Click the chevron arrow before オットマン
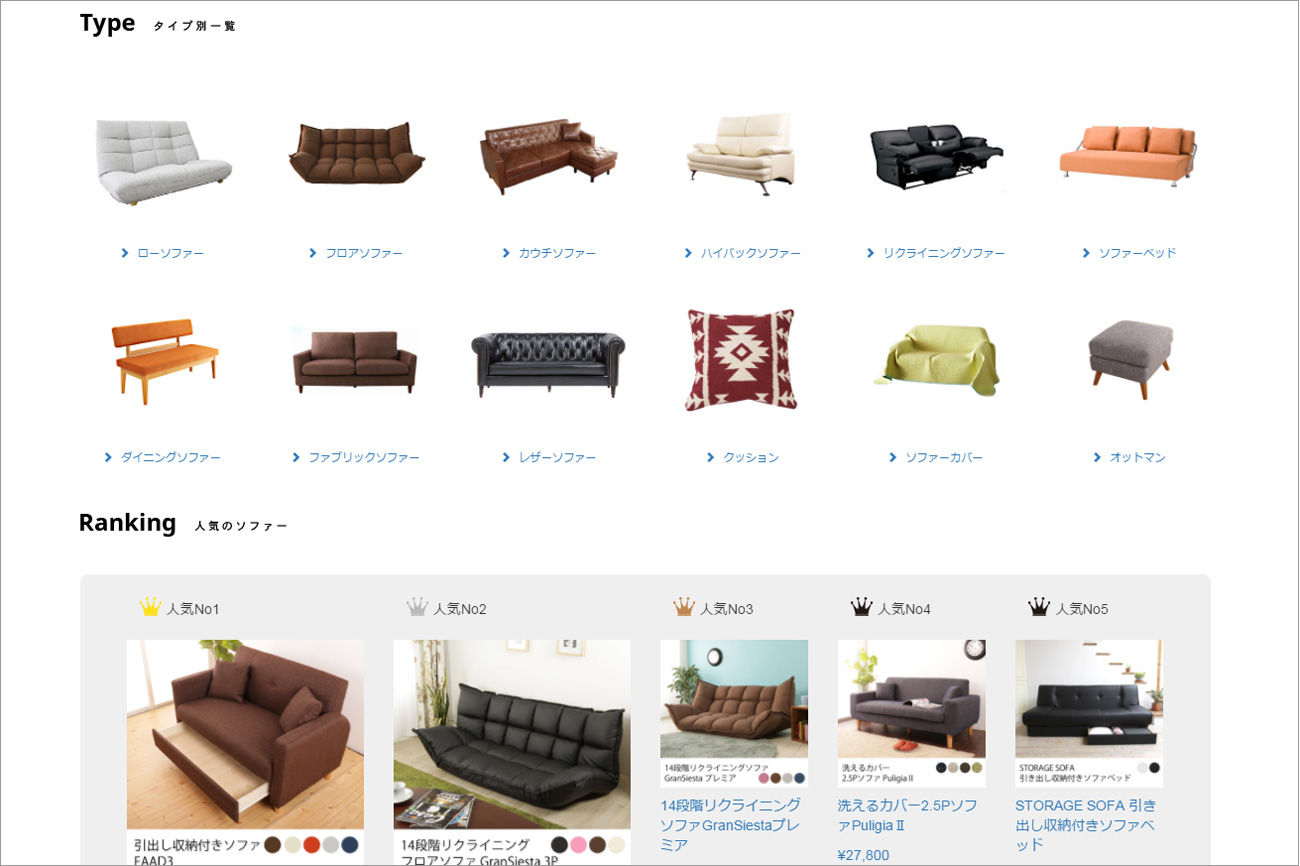This screenshot has width=1300, height=866. tap(1097, 457)
